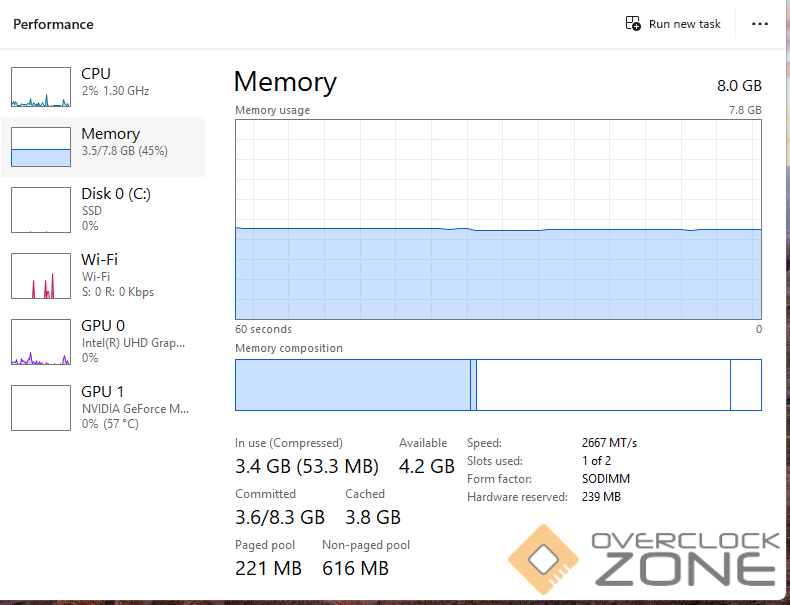Click the Performance page heading
This screenshot has height=605, width=790.
[x=53, y=24]
